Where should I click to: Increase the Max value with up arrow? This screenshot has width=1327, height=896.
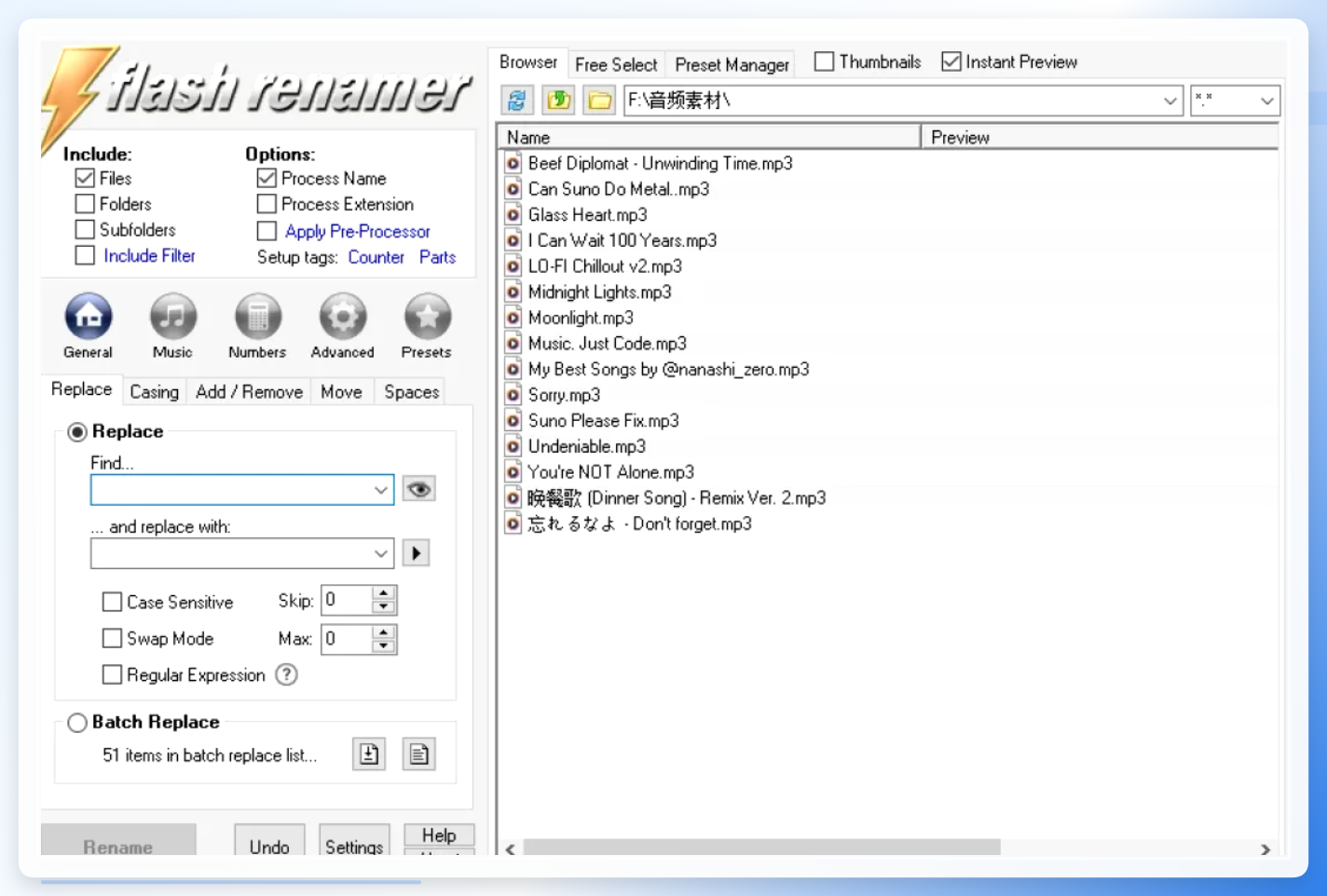(x=384, y=631)
